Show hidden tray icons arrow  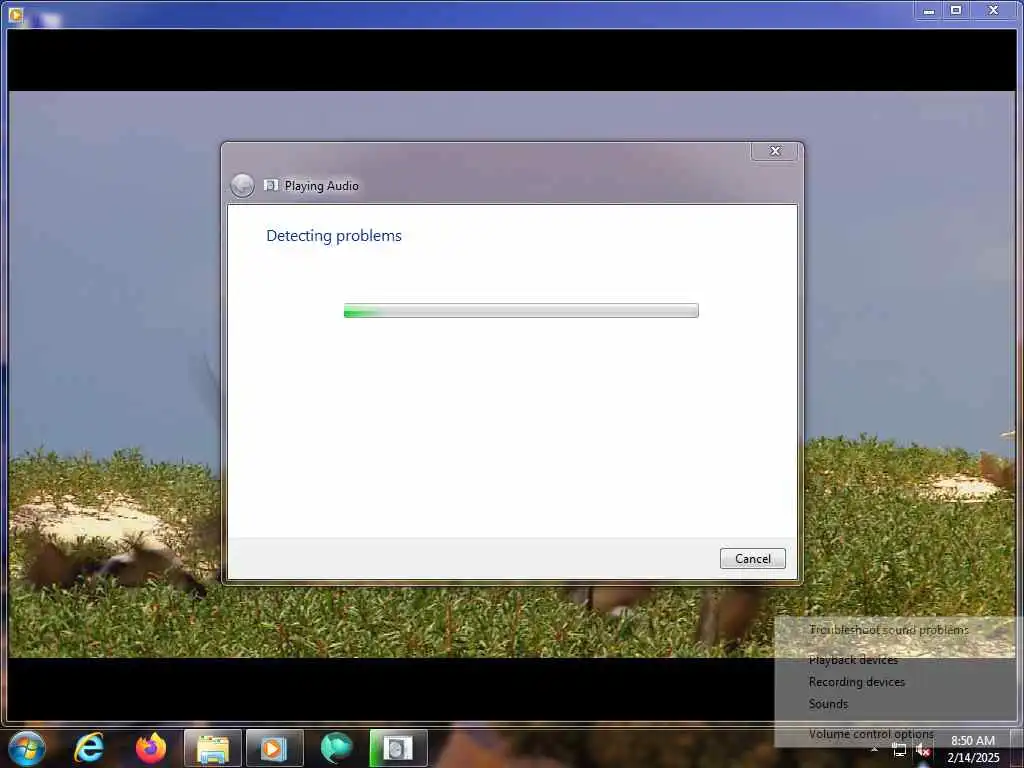pyautogui.click(x=874, y=750)
